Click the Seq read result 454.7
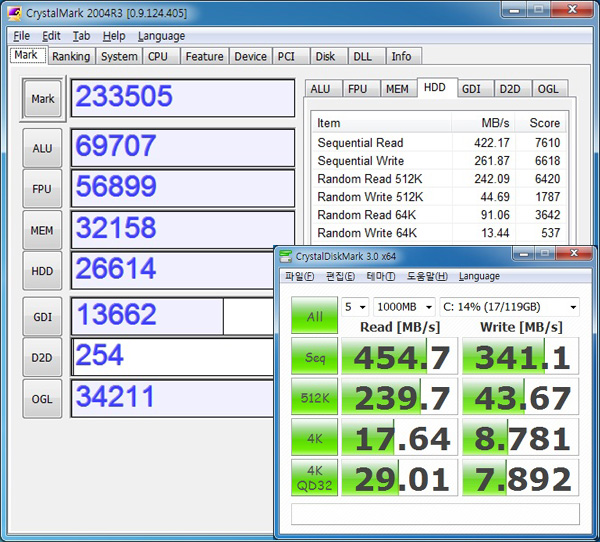The width and height of the screenshot is (600, 542). [x=399, y=356]
